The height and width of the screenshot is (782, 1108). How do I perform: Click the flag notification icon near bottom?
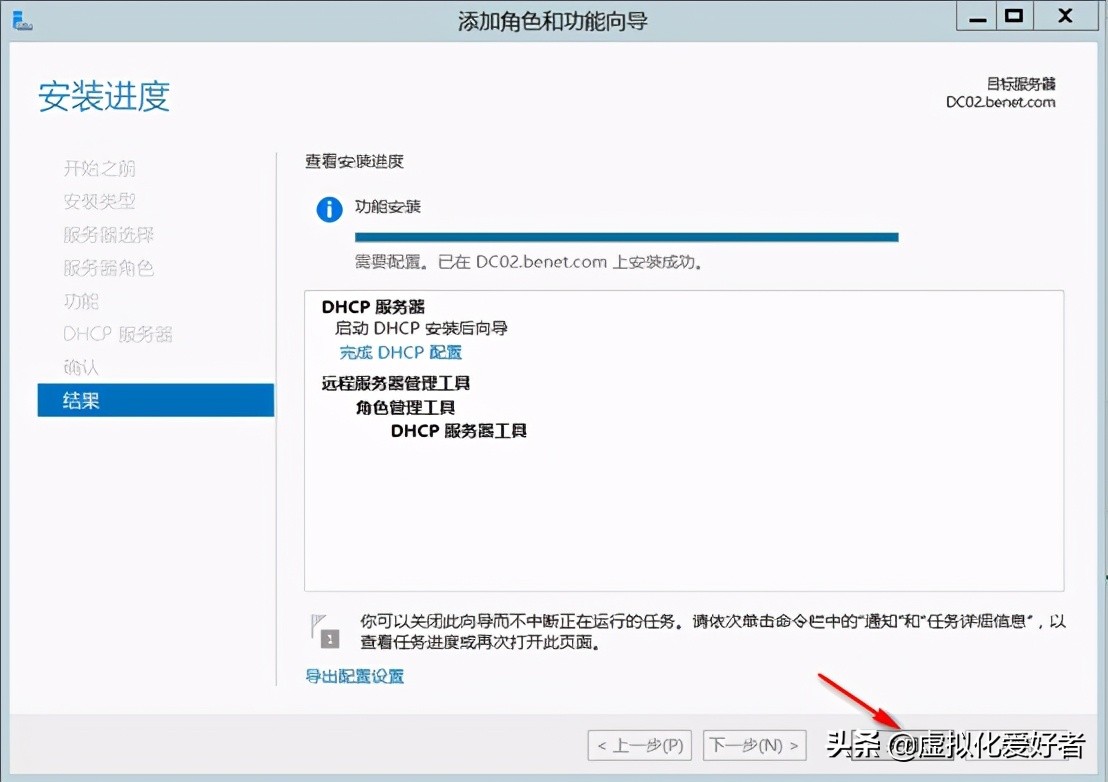(324, 631)
